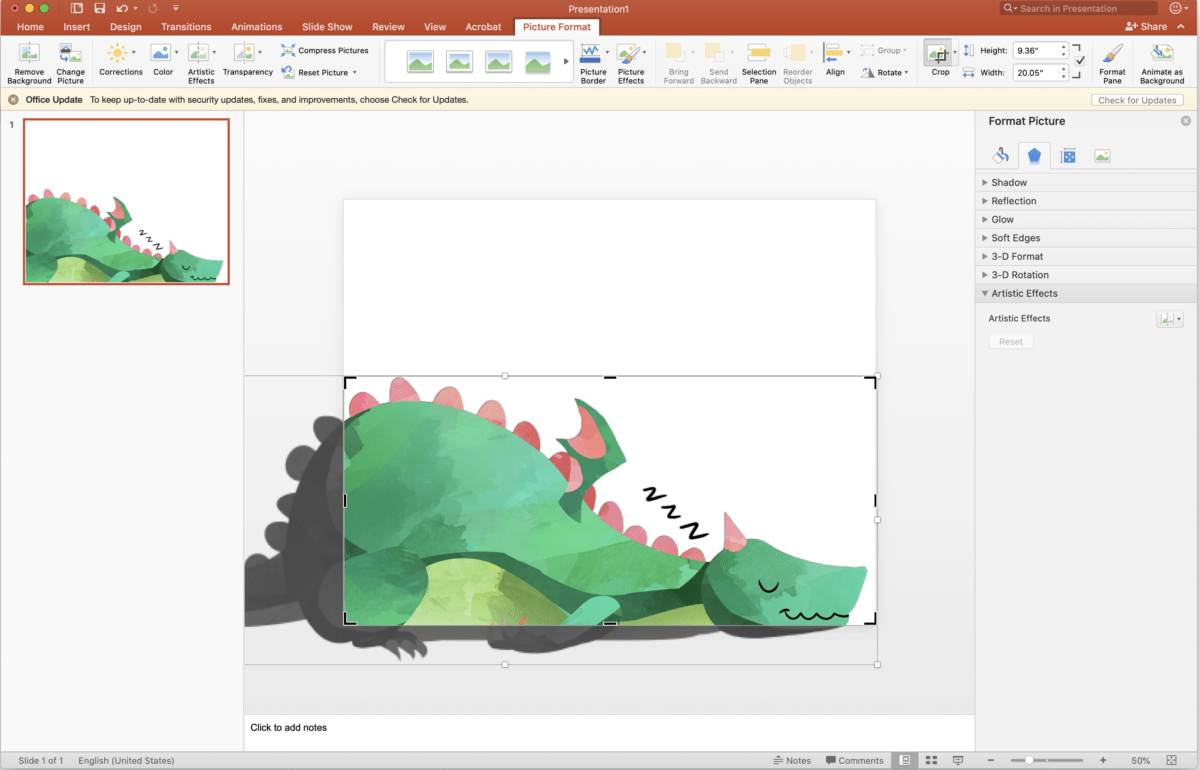Click Animate as Background icon
Viewport: 1200px width, 770px height.
coord(1161,63)
